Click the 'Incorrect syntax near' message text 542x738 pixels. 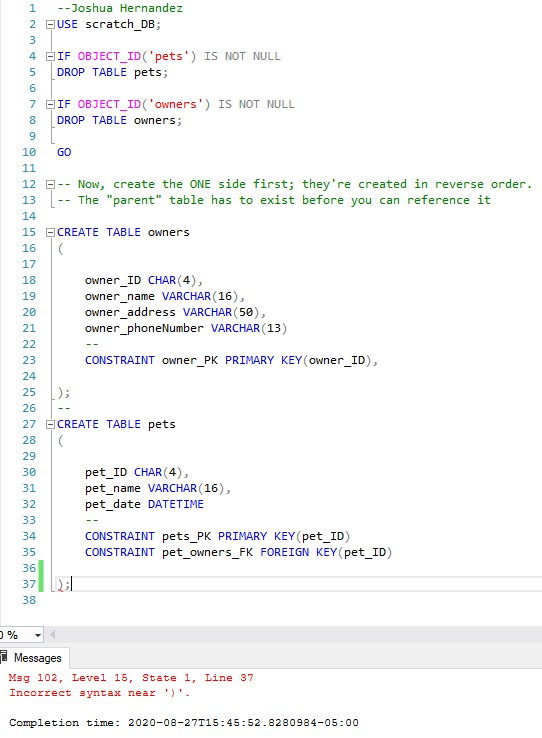pos(99,693)
